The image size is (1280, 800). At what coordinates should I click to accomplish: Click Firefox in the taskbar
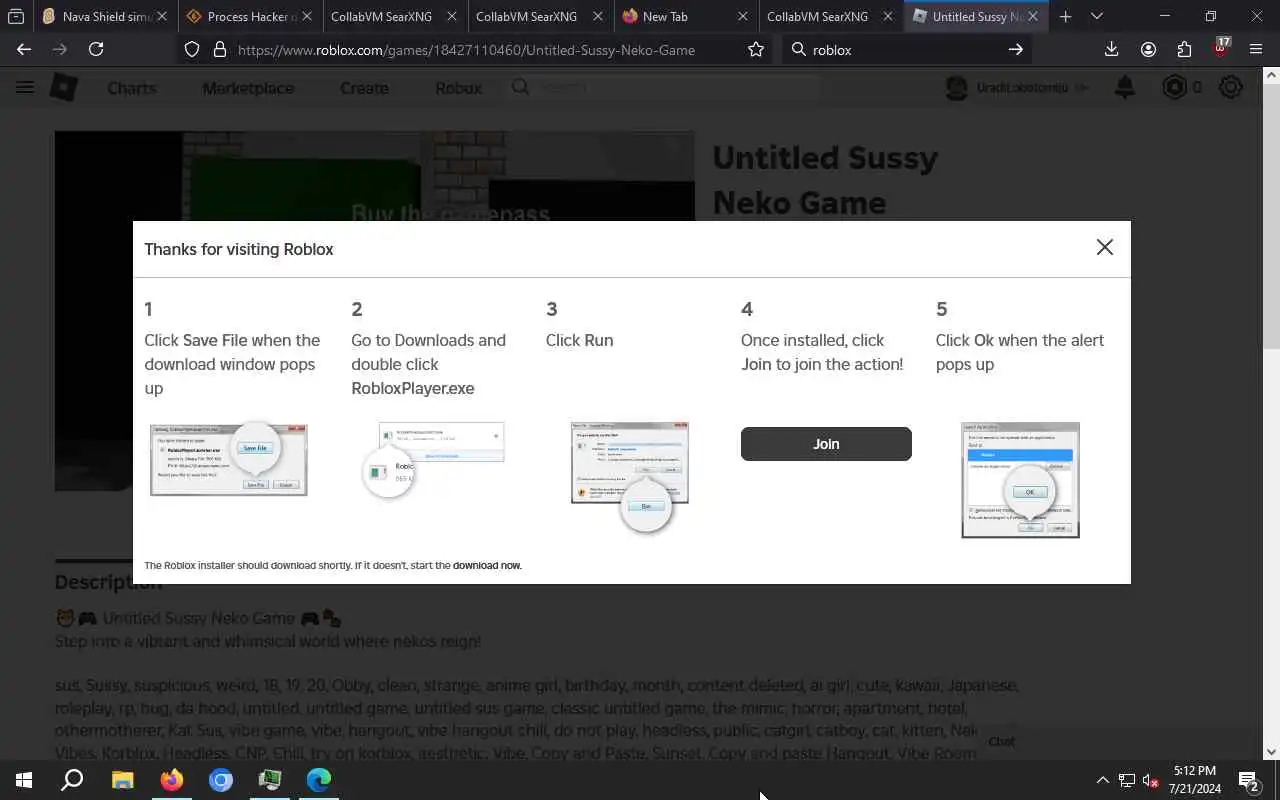pyautogui.click(x=172, y=780)
